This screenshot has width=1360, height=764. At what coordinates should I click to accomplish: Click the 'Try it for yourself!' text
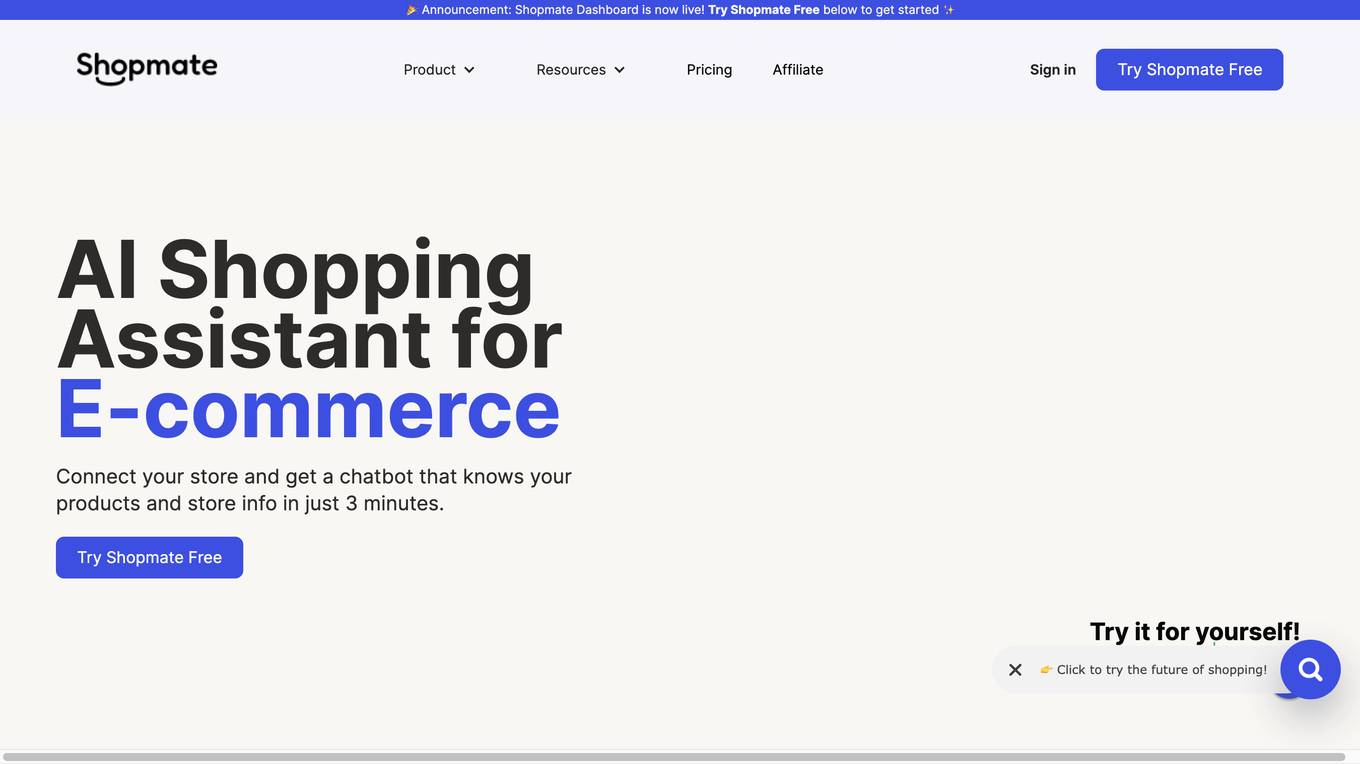(x=1195, y=632)
